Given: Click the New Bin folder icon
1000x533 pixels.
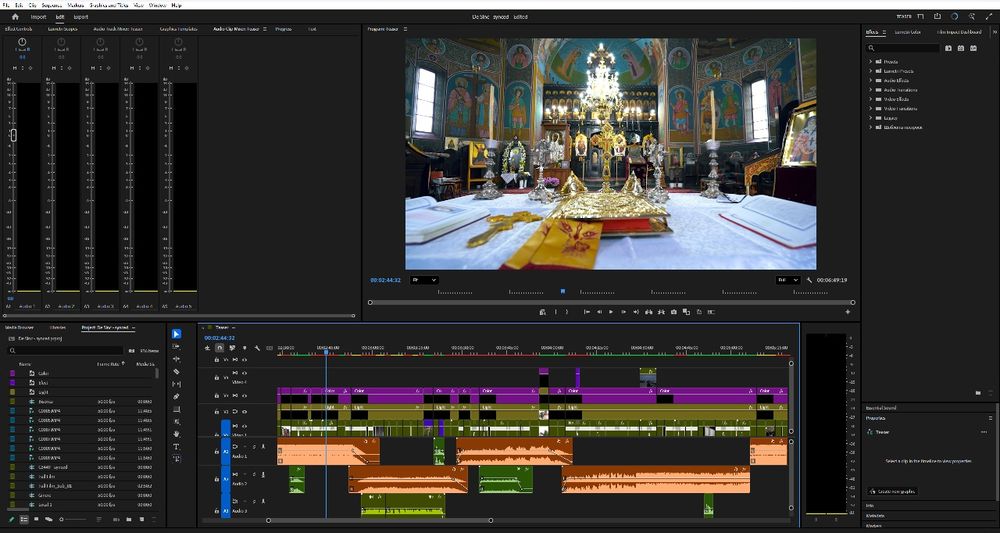Looking at the screenshot, I should 129,520.
